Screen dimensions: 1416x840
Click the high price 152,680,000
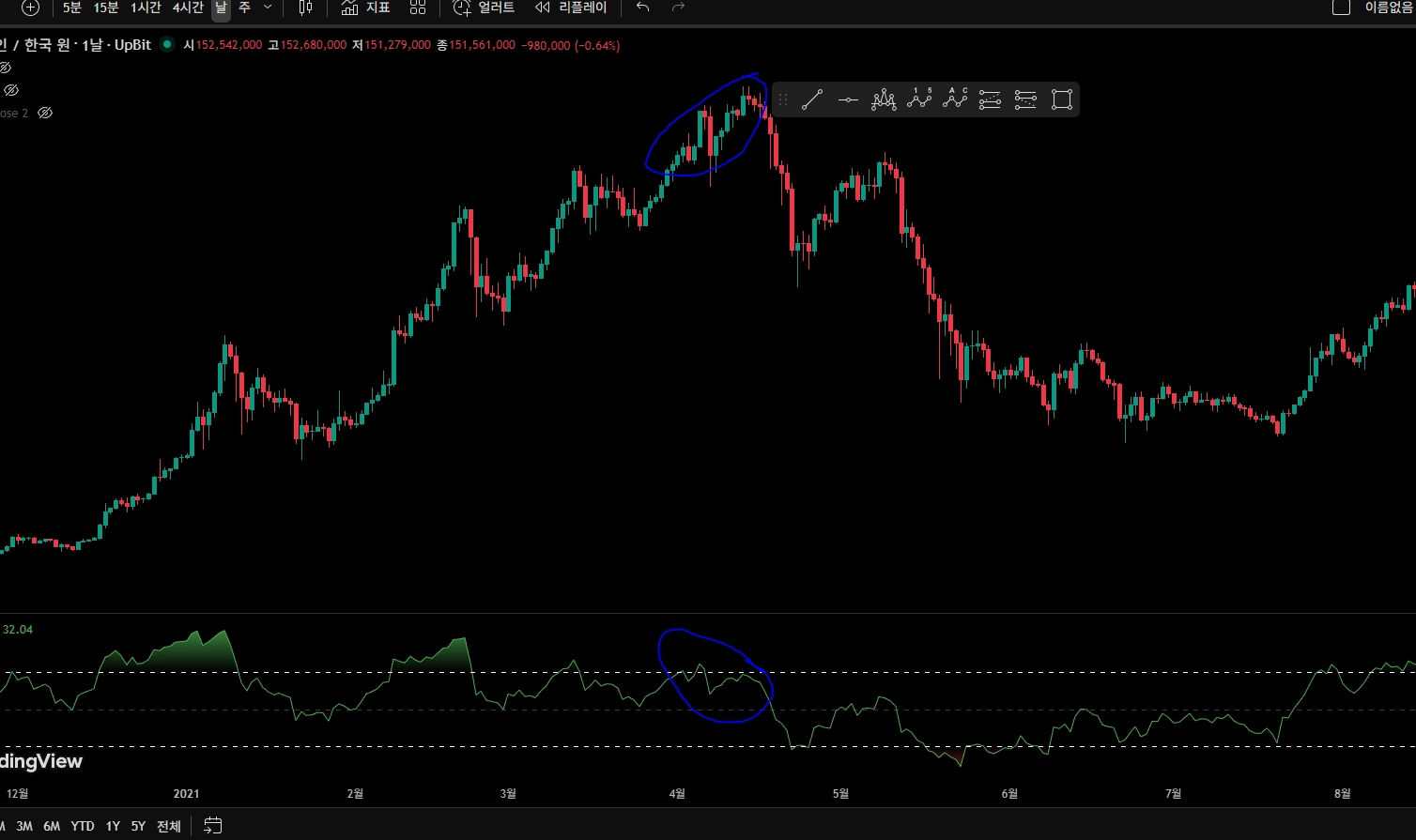click(x=313, y=45)
